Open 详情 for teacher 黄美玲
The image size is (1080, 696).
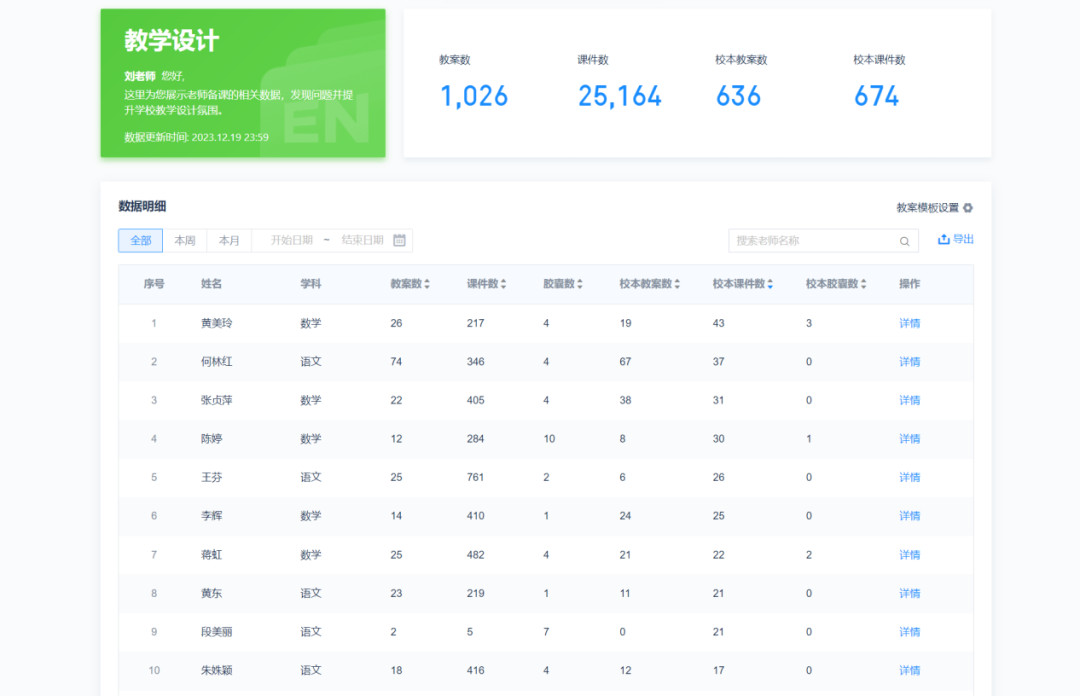909,323
